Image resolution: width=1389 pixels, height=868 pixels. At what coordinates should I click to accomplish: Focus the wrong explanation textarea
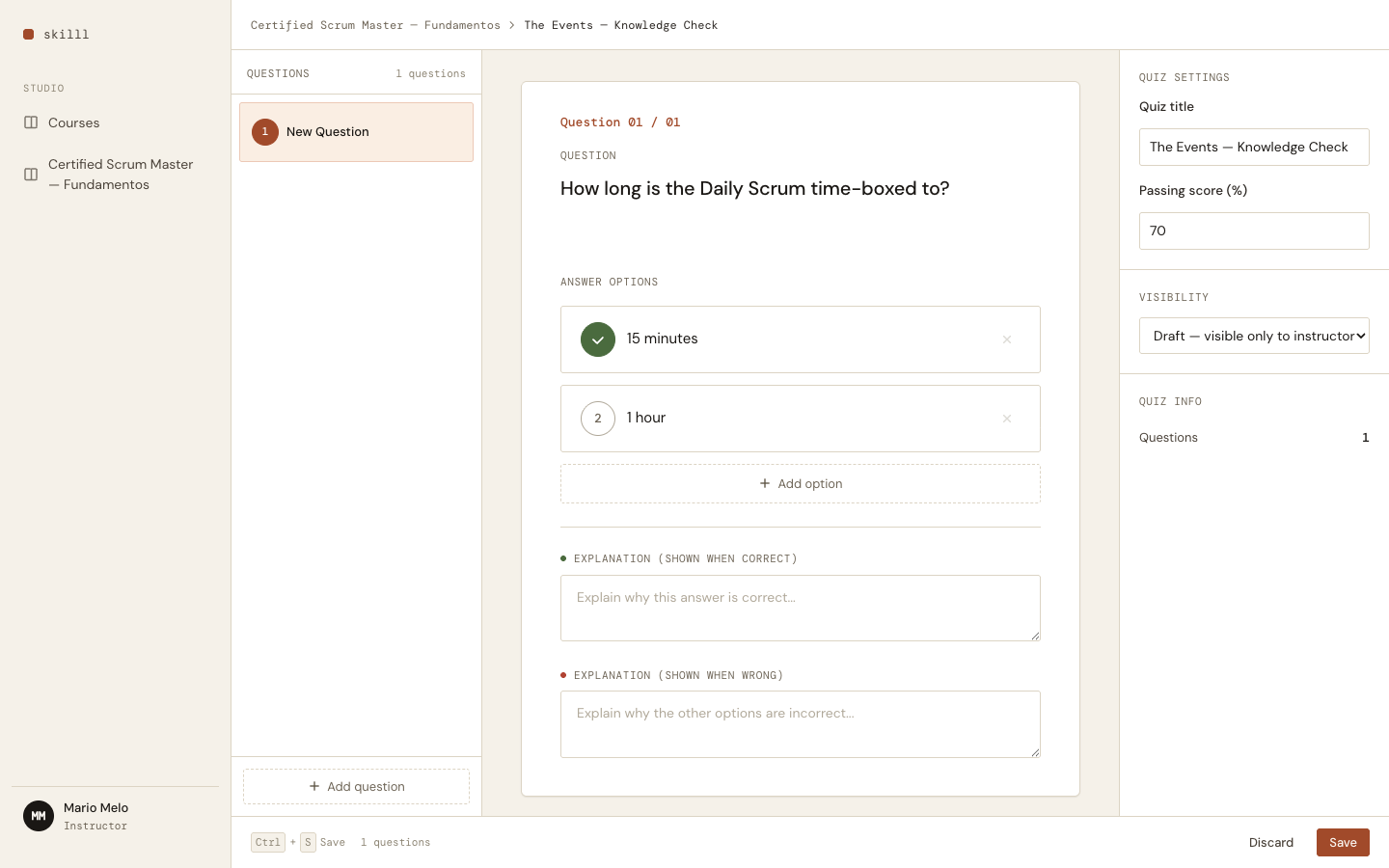pyautogui.click(x=801, y=724)
